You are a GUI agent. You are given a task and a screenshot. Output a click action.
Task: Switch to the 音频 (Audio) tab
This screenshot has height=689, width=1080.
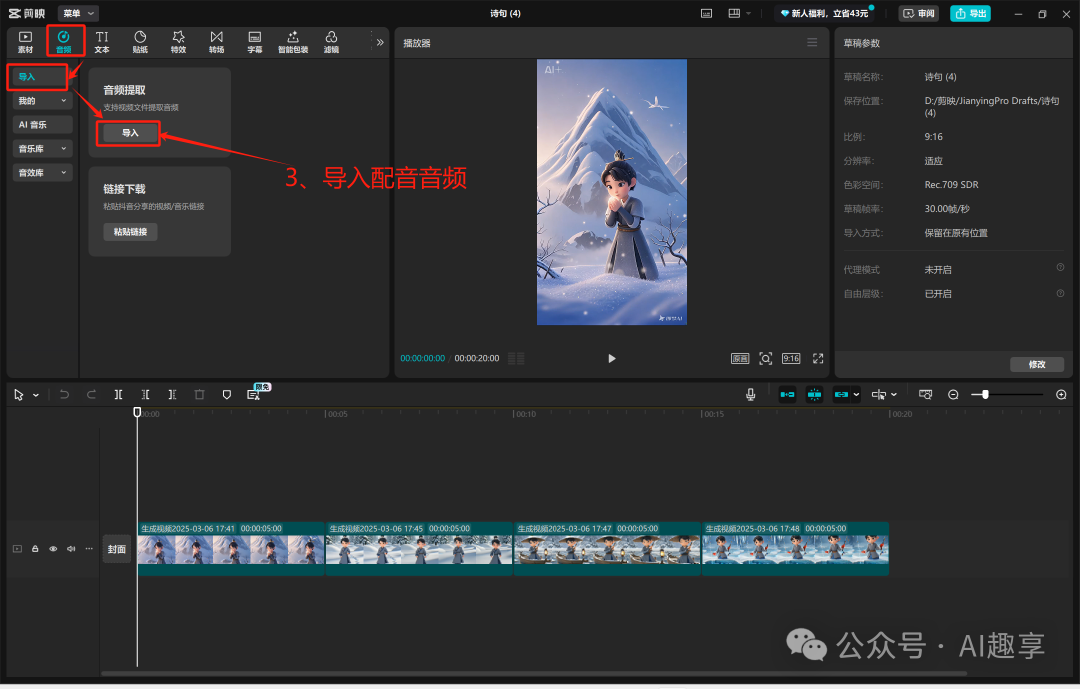[x=64, y=41]
